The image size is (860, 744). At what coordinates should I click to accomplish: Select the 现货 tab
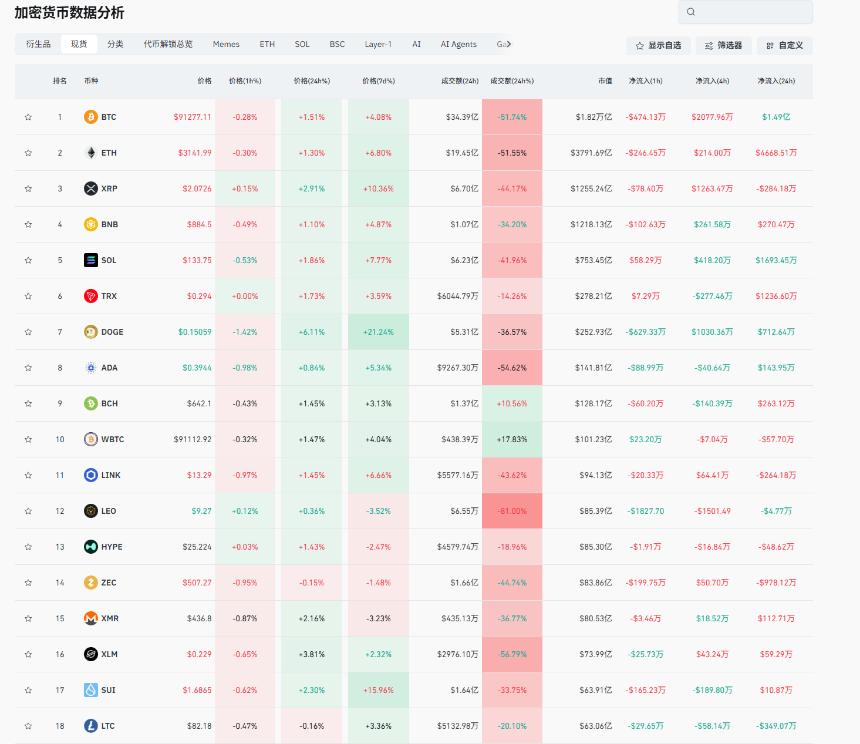click(79, 44)
